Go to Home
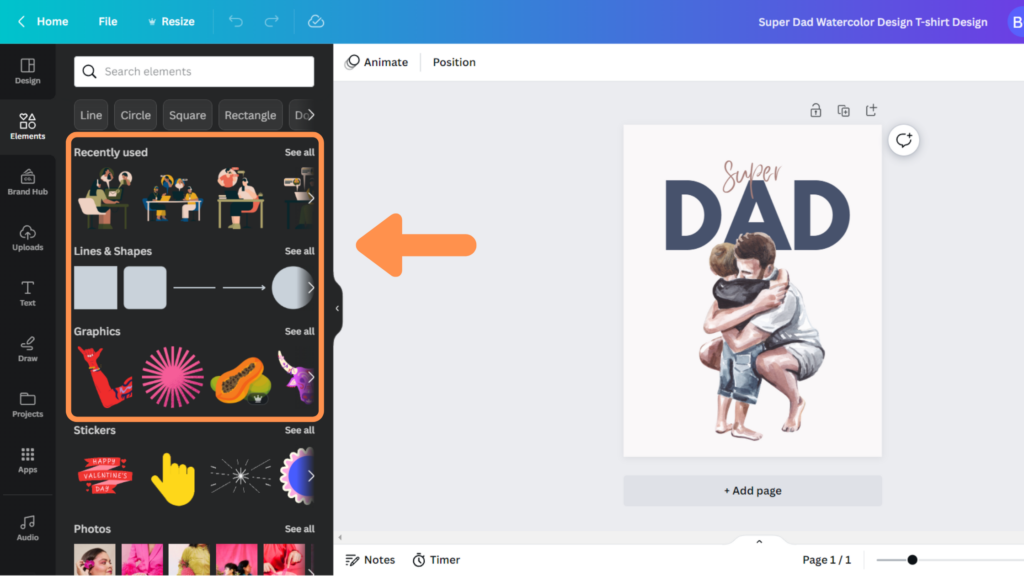The image size is (1024, 576). coord(52,22)
